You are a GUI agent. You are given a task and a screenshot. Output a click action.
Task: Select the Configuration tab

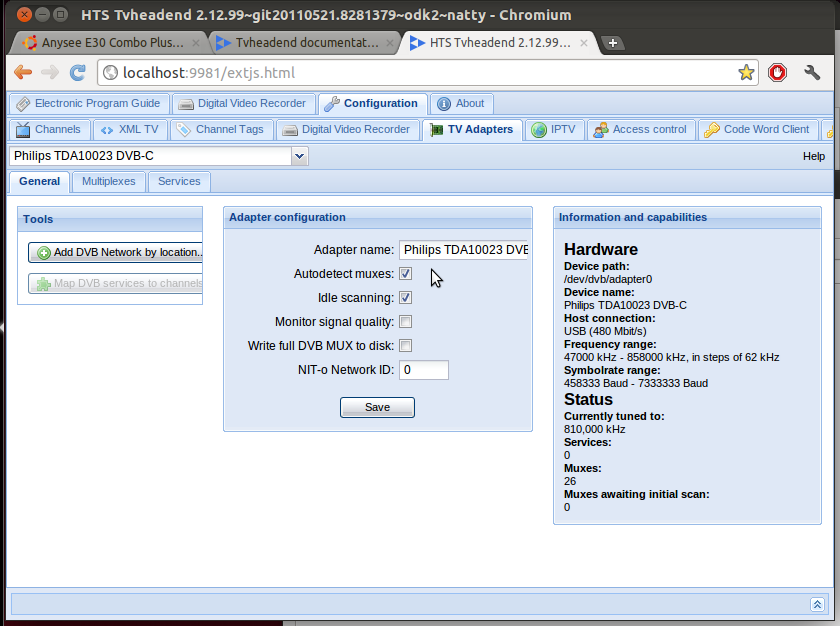pos(372,103)
